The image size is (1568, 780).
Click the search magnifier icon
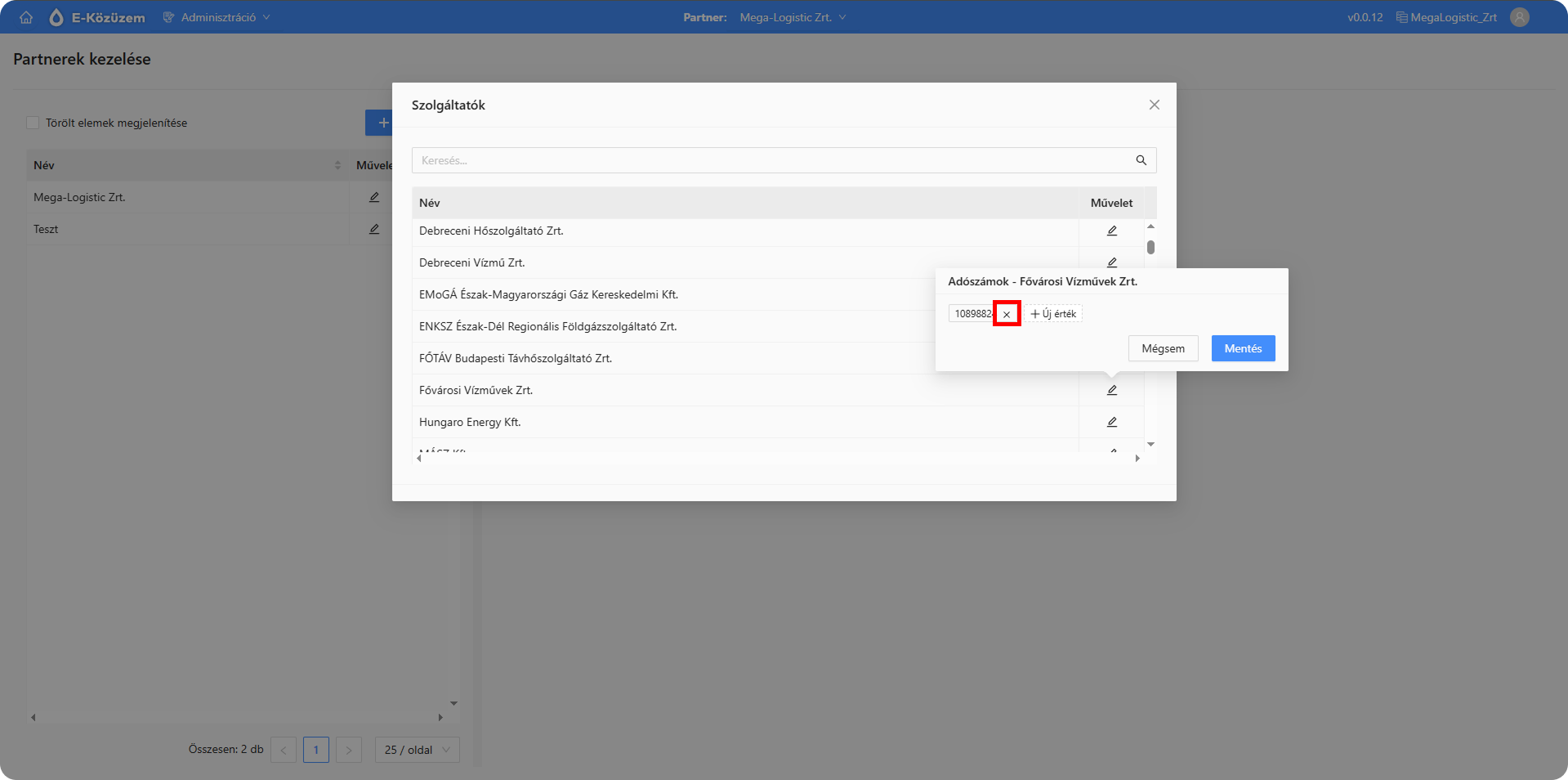[1141, 160]
